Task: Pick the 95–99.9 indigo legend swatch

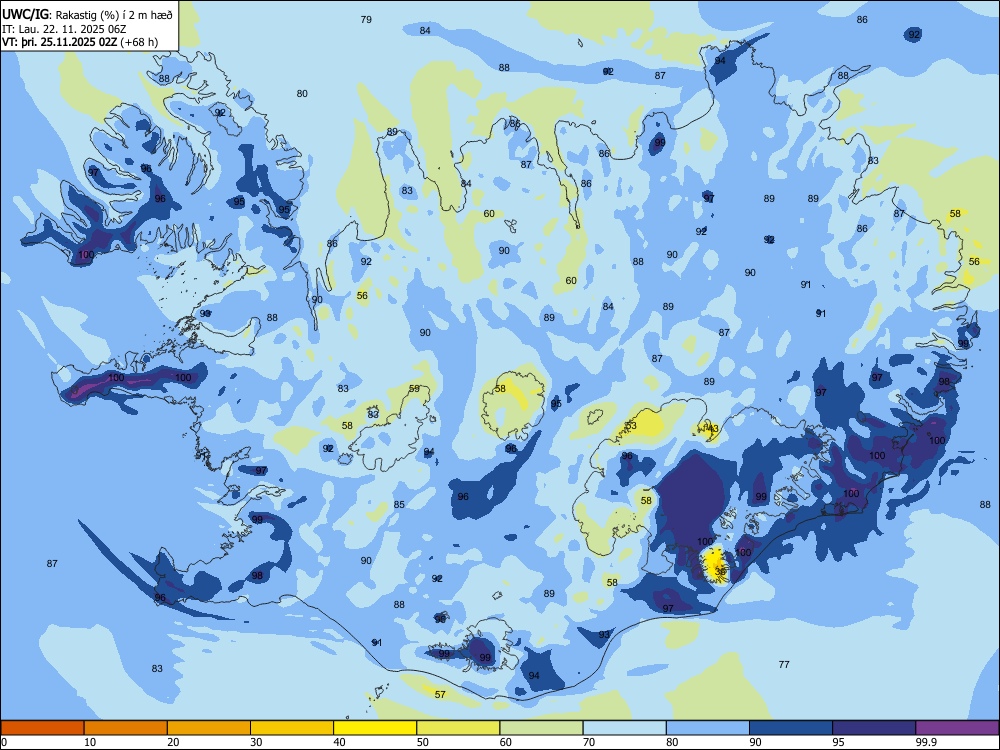Action: pyautogui.click(x=874, y=728)
